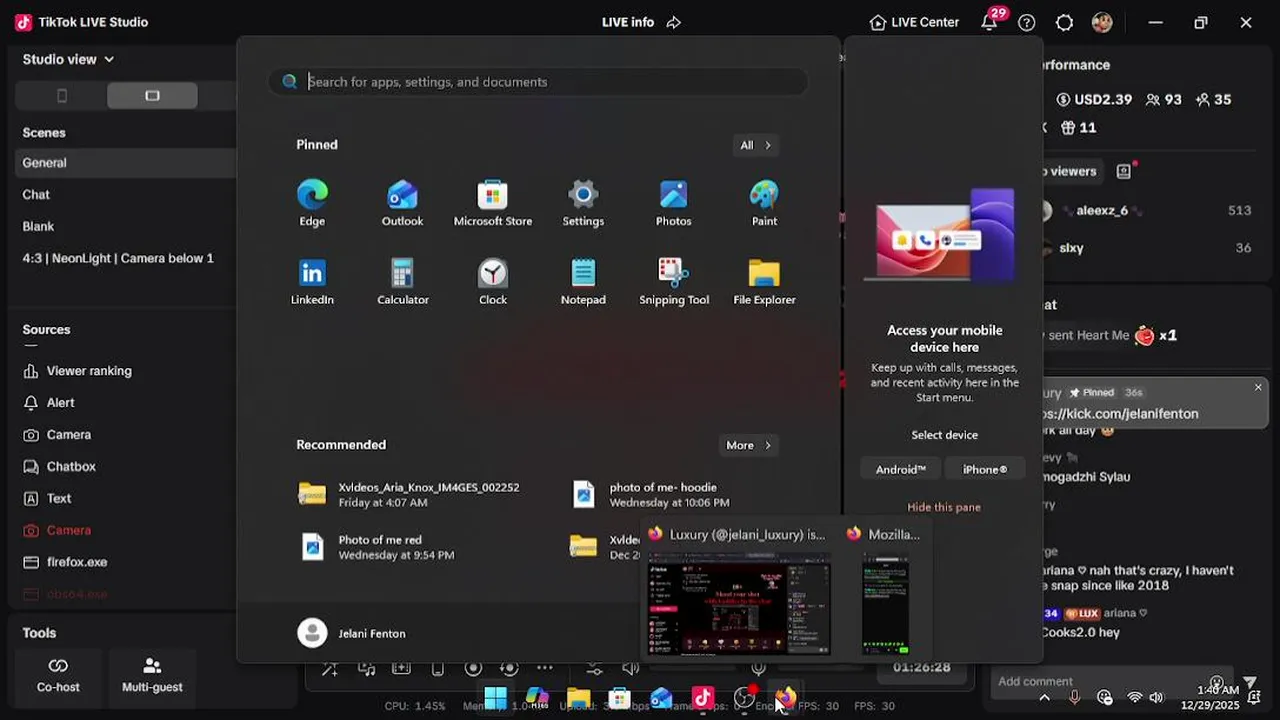Click the microphone icon in the system tray
The width and height of the screenshot is (1280, 720).
click(x=1075, y=697)
